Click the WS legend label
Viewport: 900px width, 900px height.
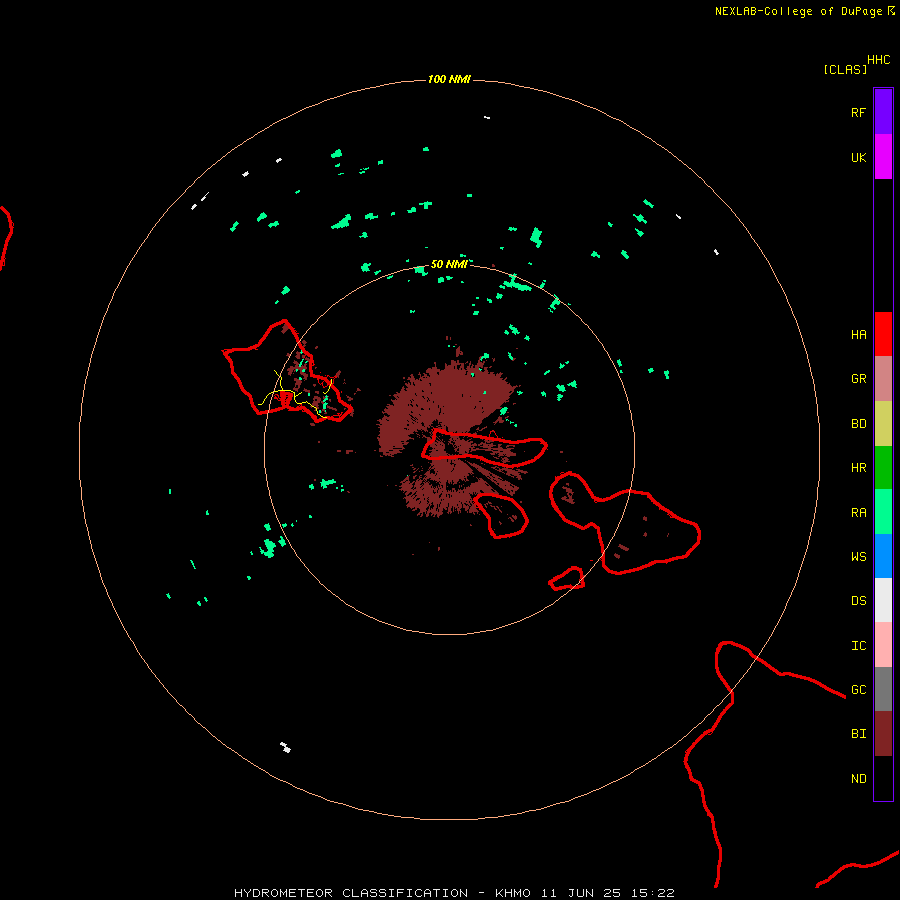[x=858, y=556]
